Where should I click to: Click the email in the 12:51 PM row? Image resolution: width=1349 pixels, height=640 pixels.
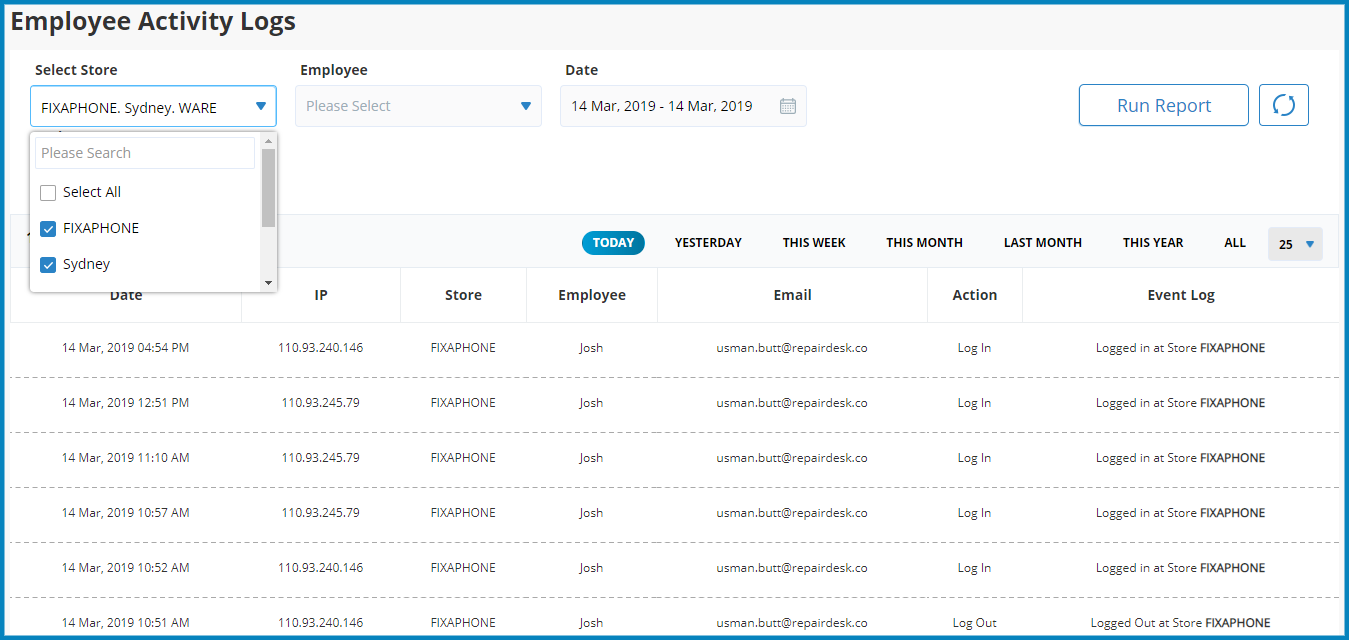click(x=792, y=403)
